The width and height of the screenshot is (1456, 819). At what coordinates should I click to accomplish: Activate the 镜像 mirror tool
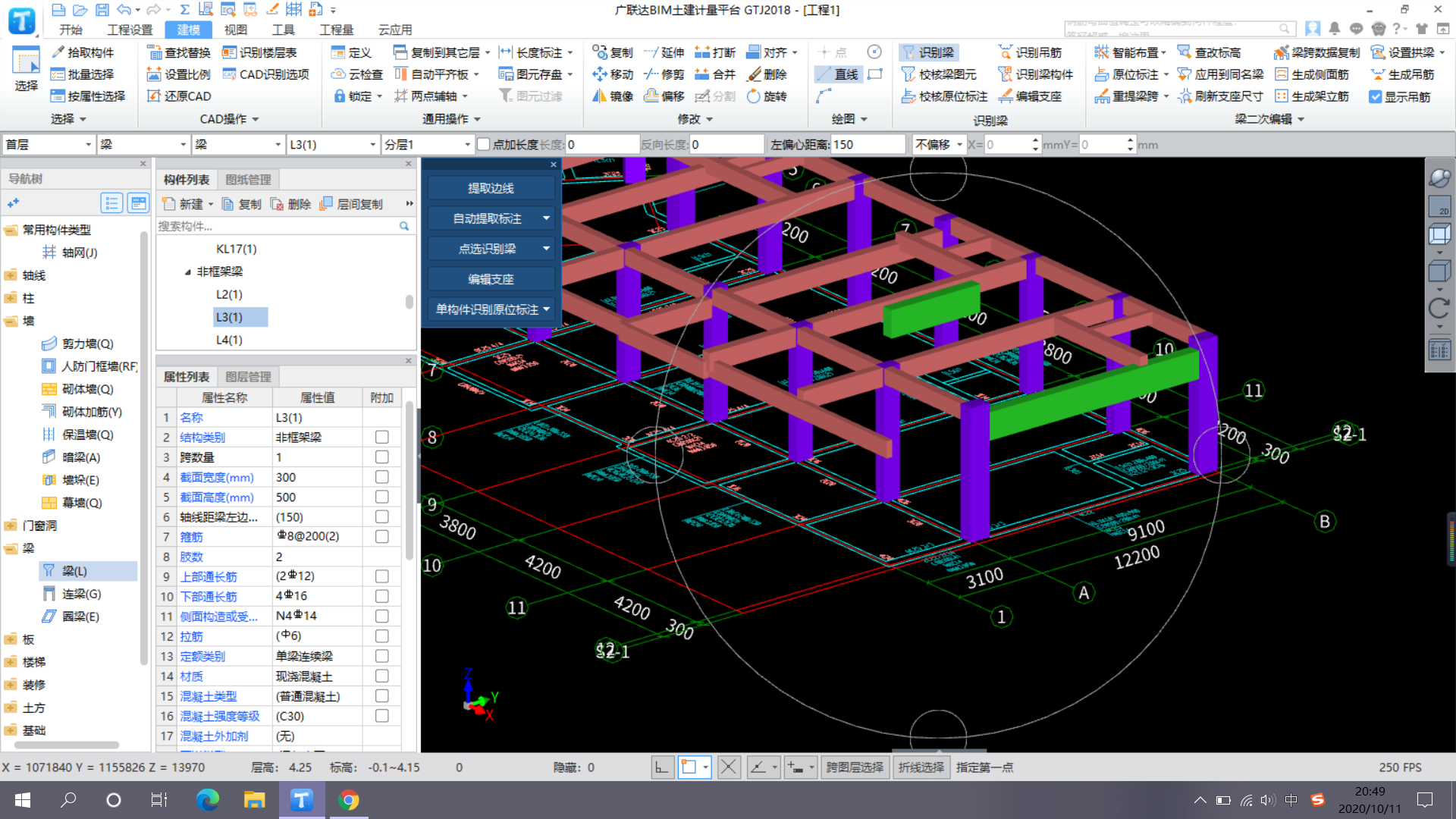[x=613, y=96]
